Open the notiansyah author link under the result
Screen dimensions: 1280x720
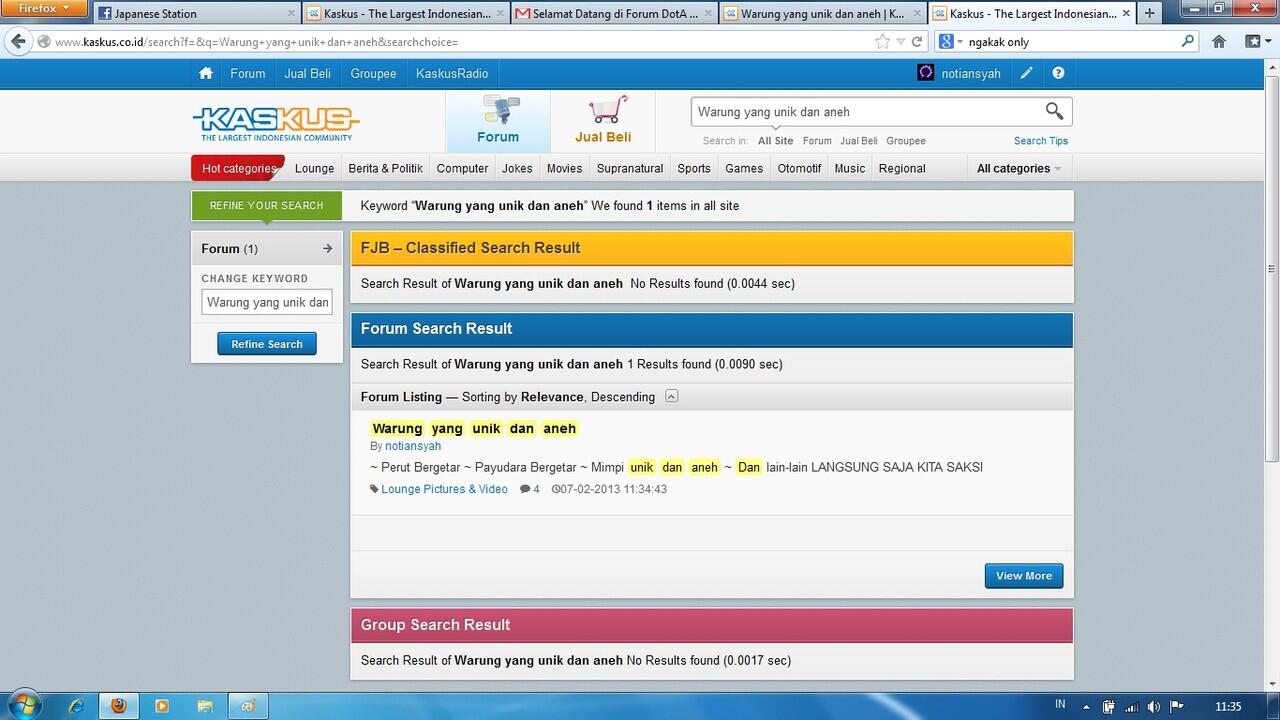point(413,446)
